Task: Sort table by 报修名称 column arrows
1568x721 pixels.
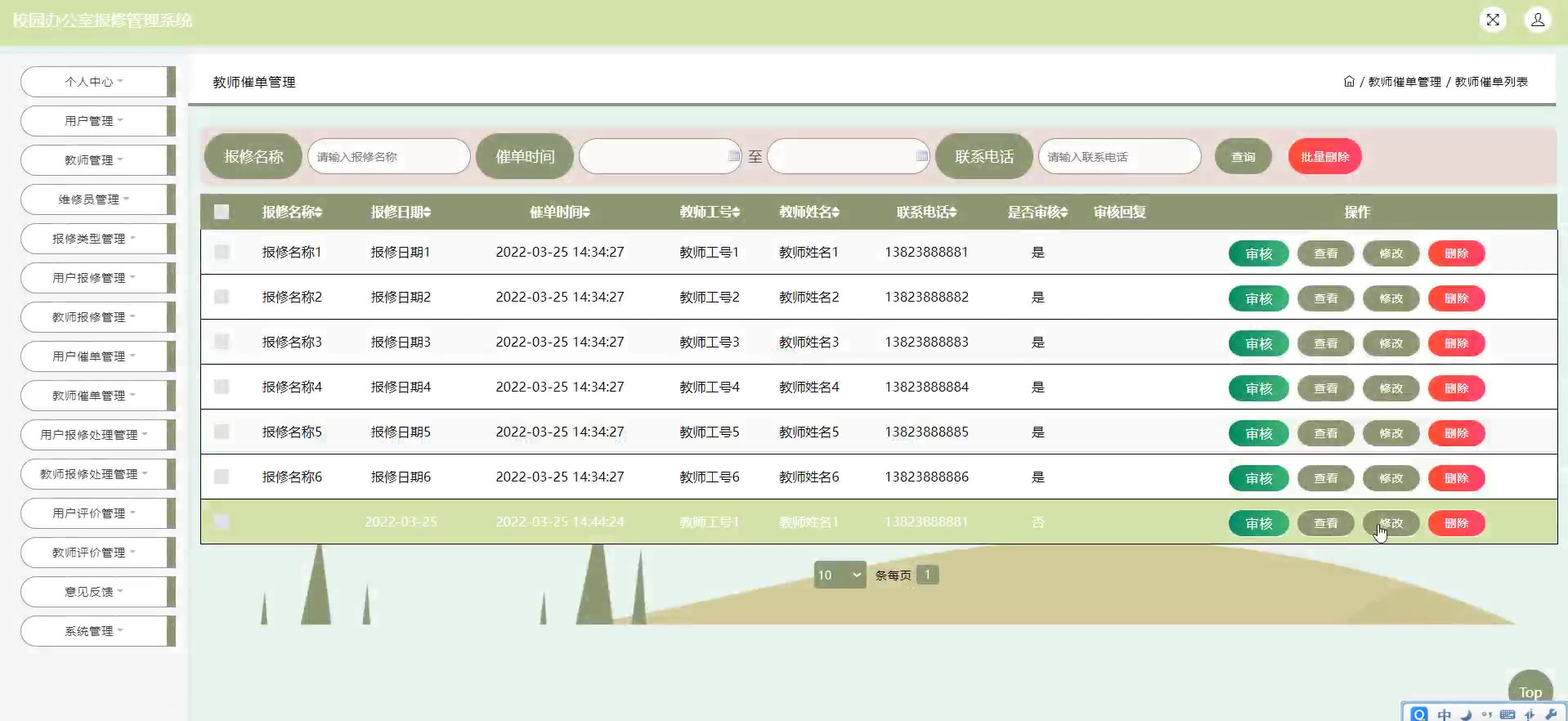Action: click(319, 213)
